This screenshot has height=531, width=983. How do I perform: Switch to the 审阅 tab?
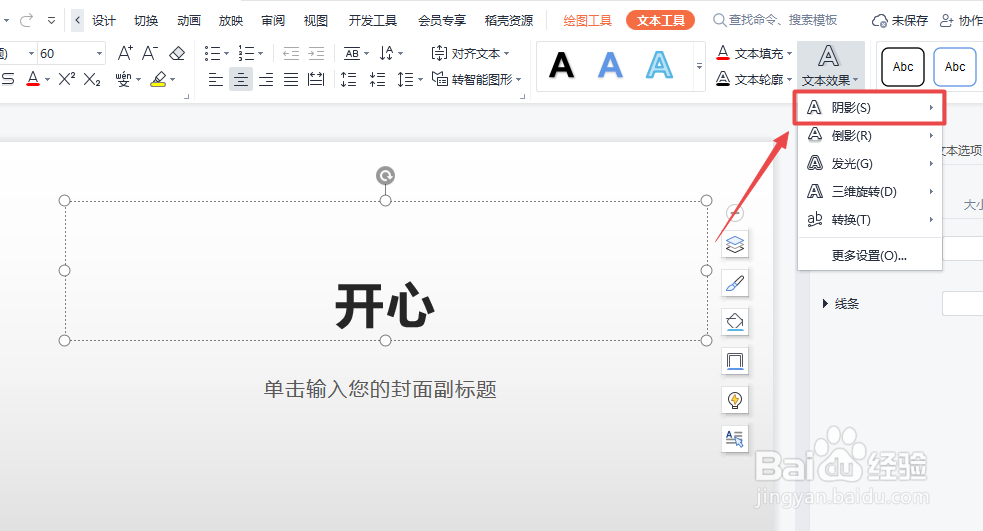(273, 21)
